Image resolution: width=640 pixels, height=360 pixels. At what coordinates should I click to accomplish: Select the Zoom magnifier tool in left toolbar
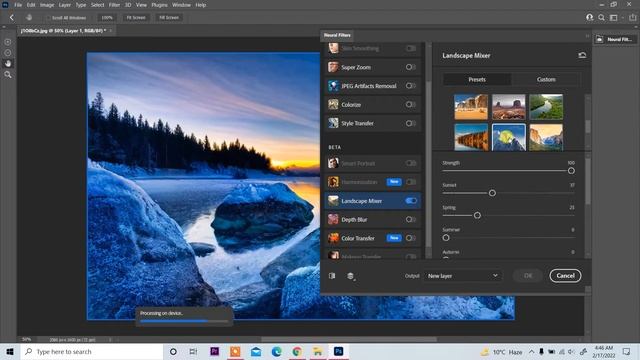tap(8, 75)
